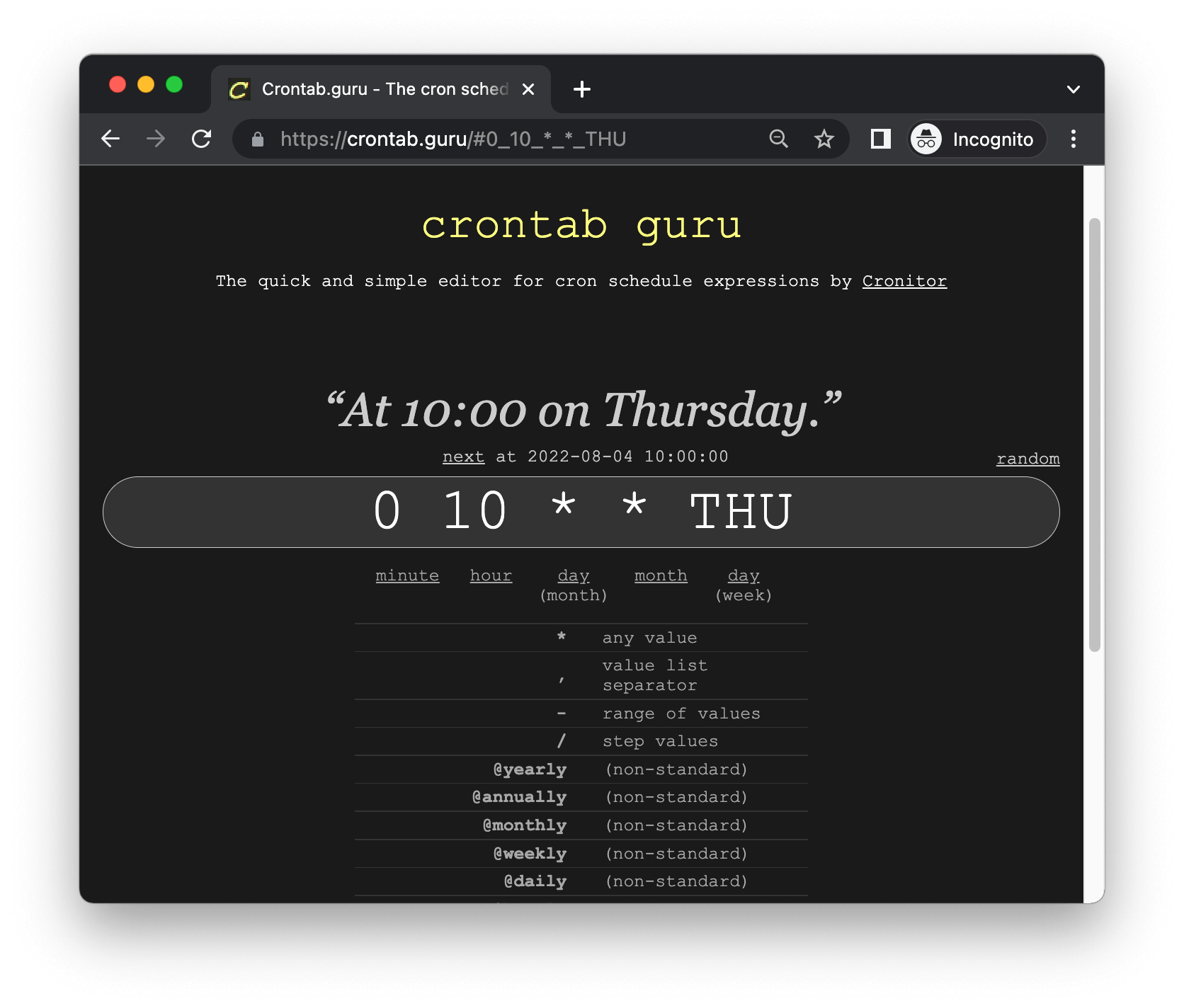
Task: Click inside the cron expression input field
Action: tap(581, 512)
